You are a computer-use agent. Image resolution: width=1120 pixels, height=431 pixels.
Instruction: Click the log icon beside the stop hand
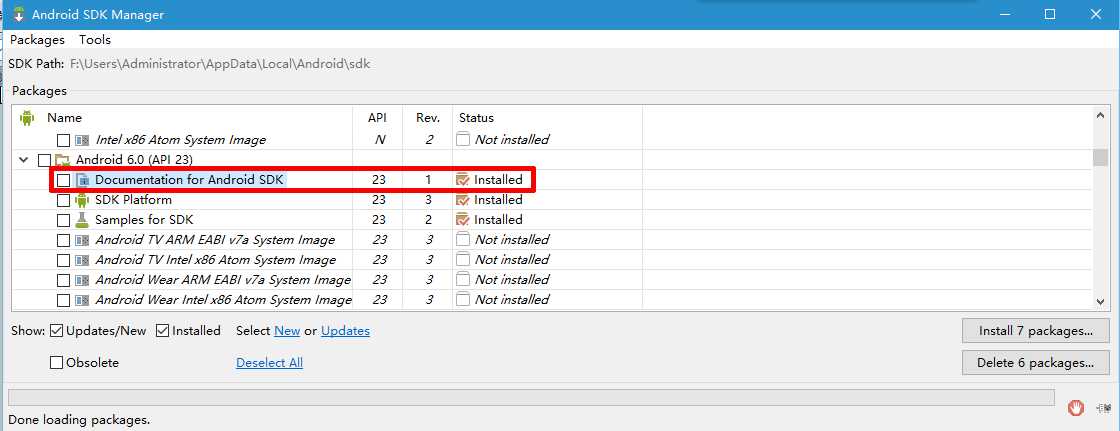(1103, 408)
